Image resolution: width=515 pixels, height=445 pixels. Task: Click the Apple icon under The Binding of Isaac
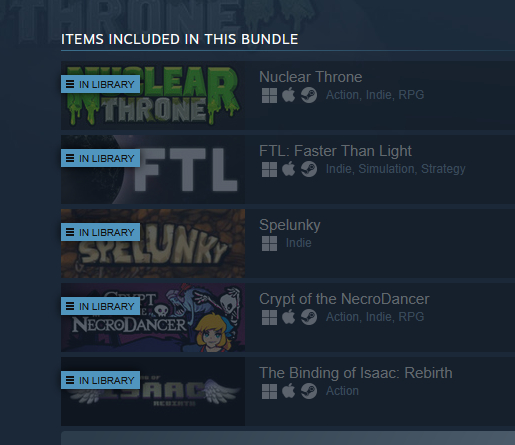coord(289,391)
